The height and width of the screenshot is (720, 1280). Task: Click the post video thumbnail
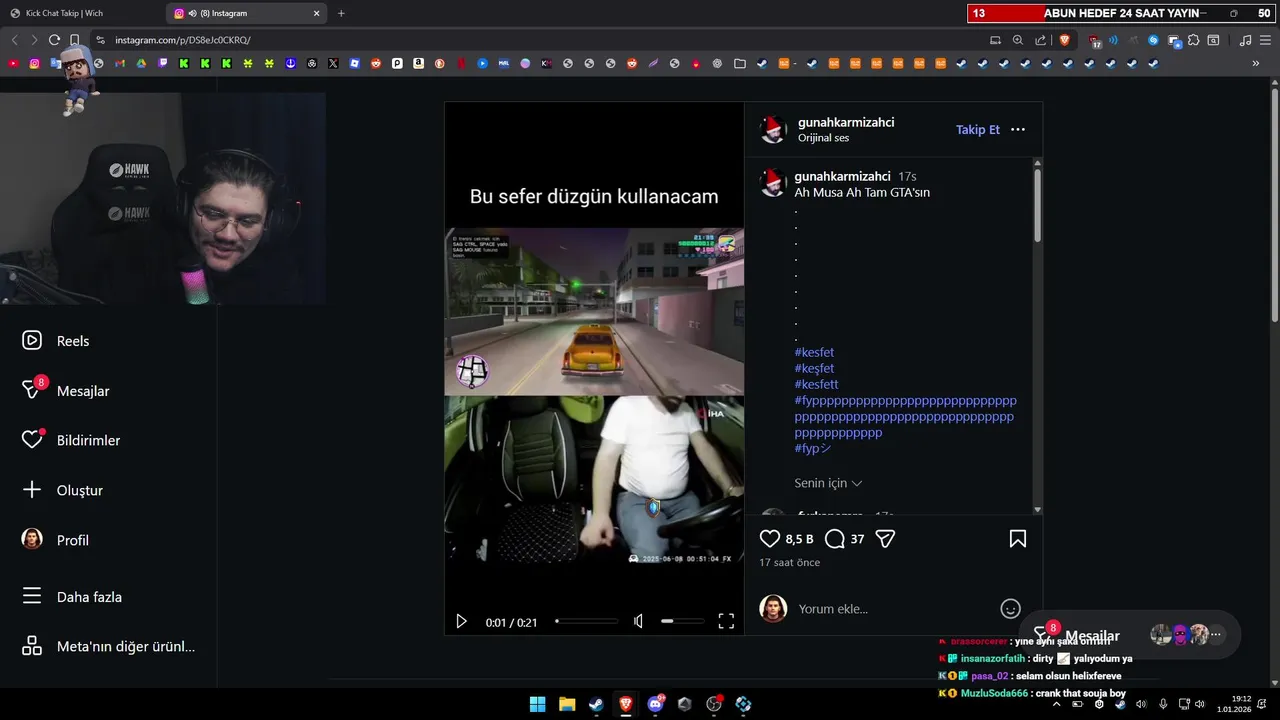pyautogui.click(x=594, y=368)
